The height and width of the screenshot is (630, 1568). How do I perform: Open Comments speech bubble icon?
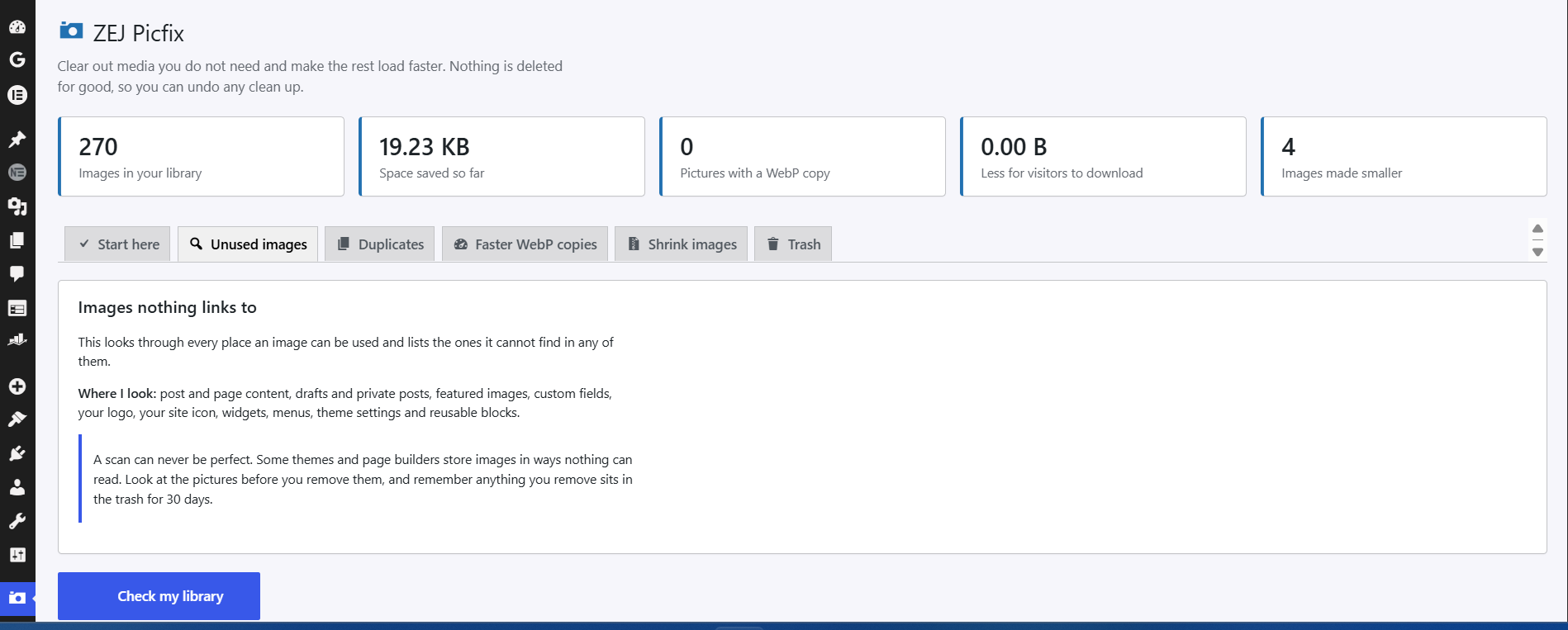coord(17,273)
